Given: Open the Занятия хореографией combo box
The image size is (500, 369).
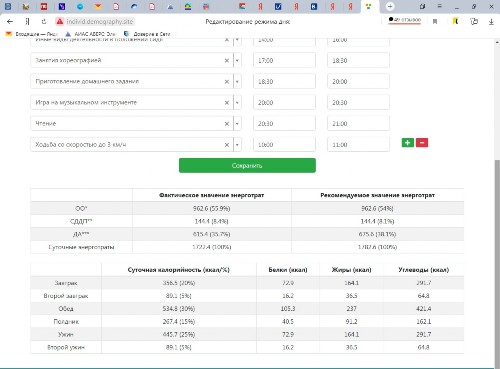Looking at the screenshot, I should 136,61.
